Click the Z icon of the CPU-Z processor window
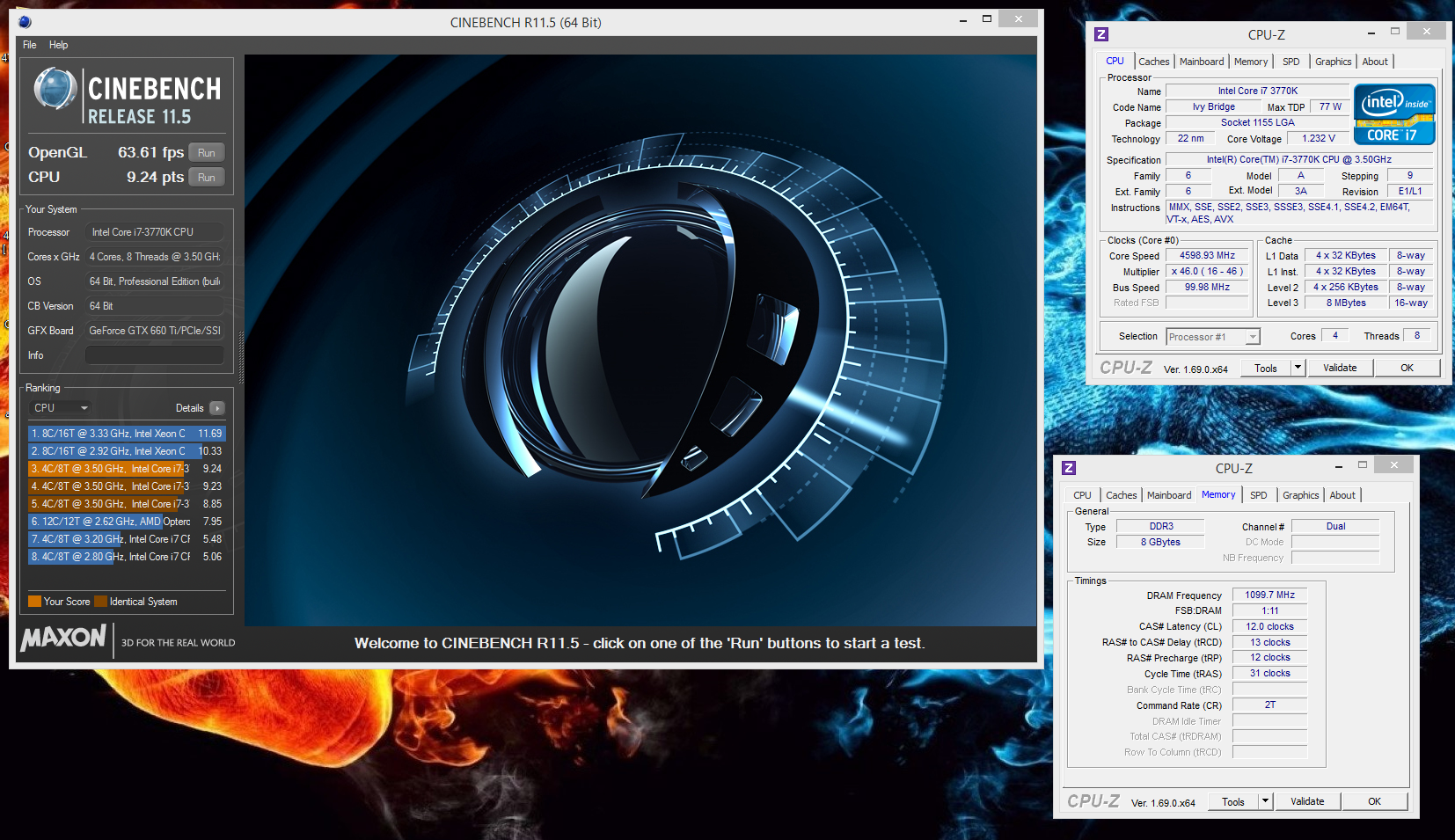The image size is (1455, 840). (1101, 34)
